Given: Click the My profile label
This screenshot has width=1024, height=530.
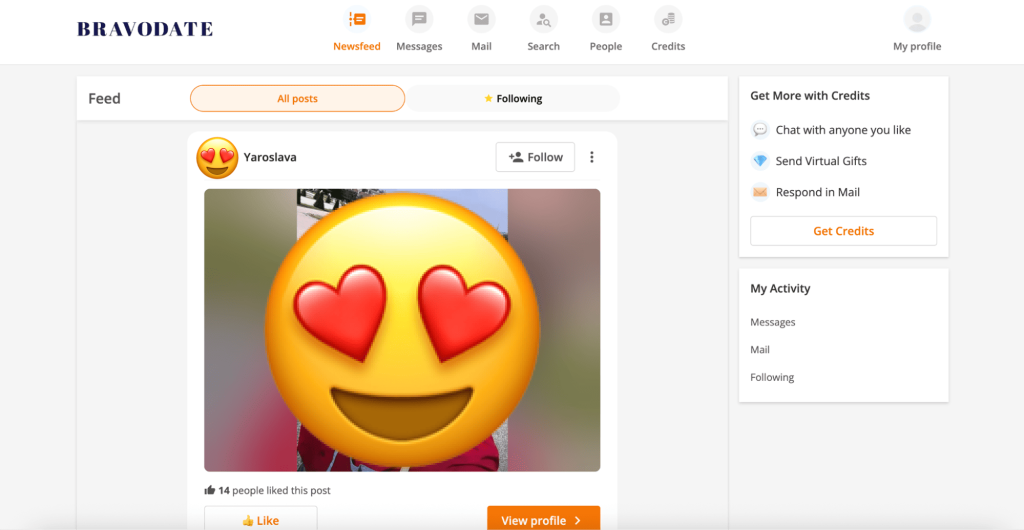Looking at the screenshot, I should (x=917, y=46).
